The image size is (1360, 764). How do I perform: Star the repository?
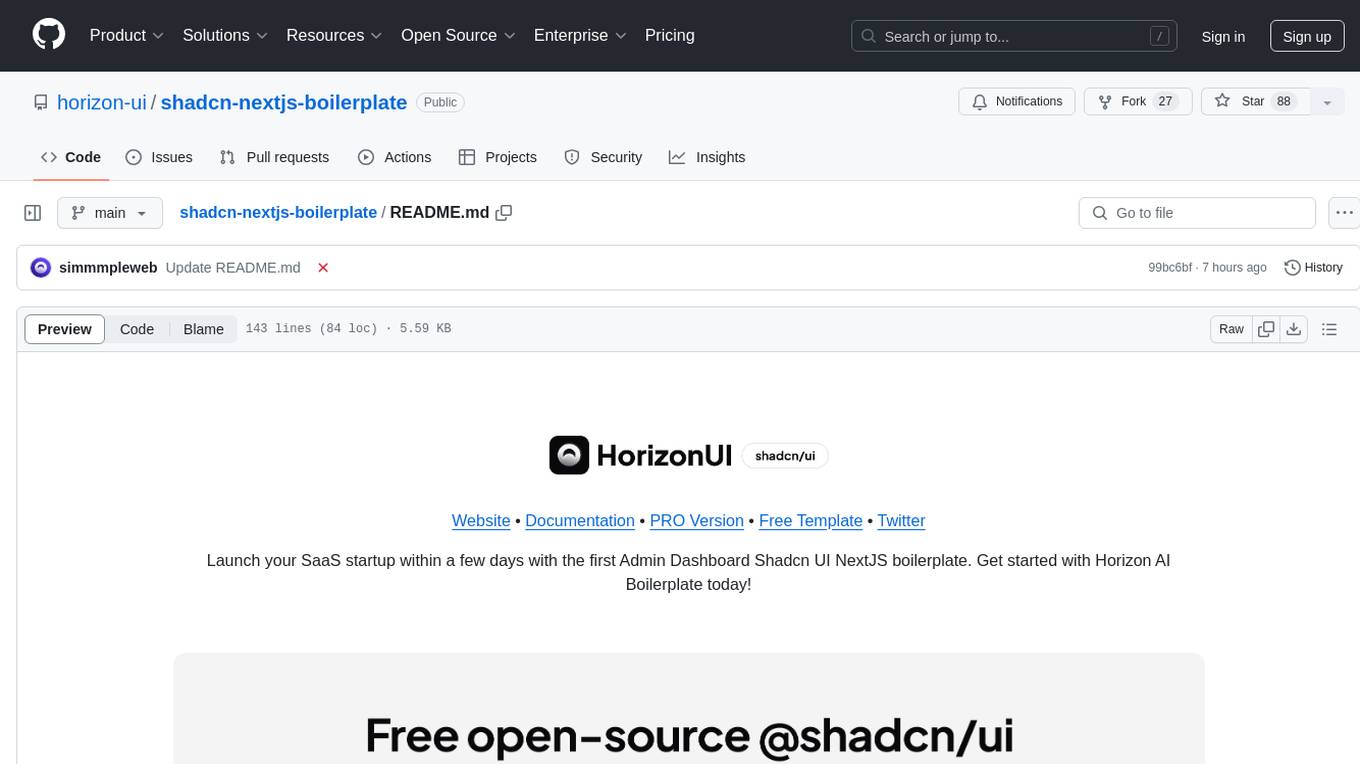click(x=1254, y=102)
